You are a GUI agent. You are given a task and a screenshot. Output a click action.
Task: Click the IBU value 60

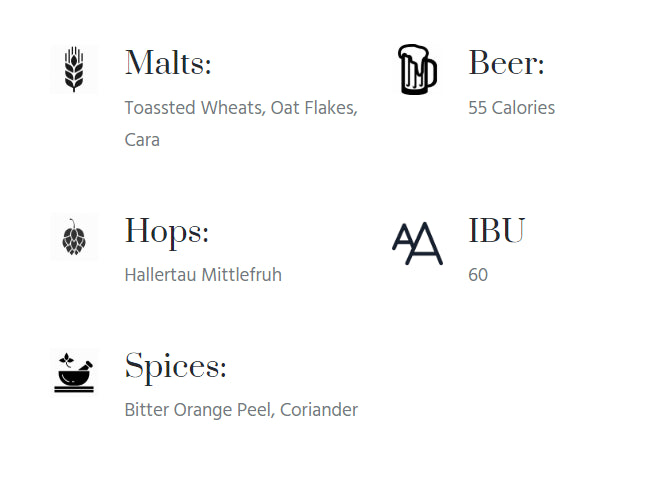coord(478,274)
